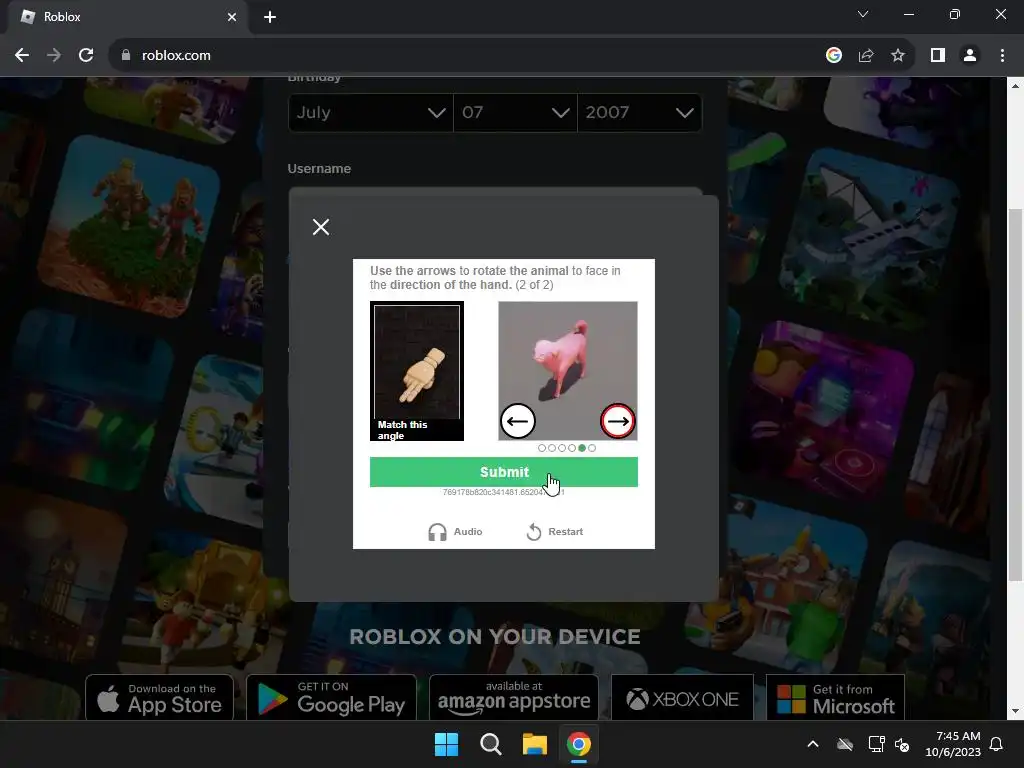
Task: Open the OneDrive cloud tray icon
Action: pyautogui.click(x=845, y=744)
